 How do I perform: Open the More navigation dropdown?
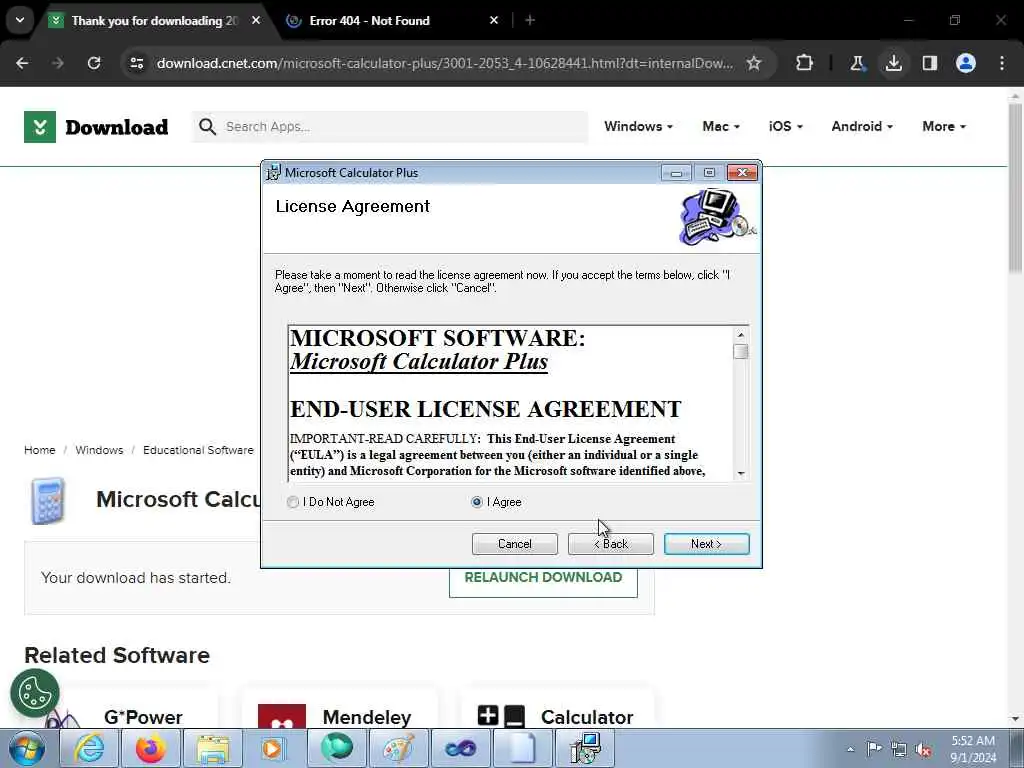point(944,127)
